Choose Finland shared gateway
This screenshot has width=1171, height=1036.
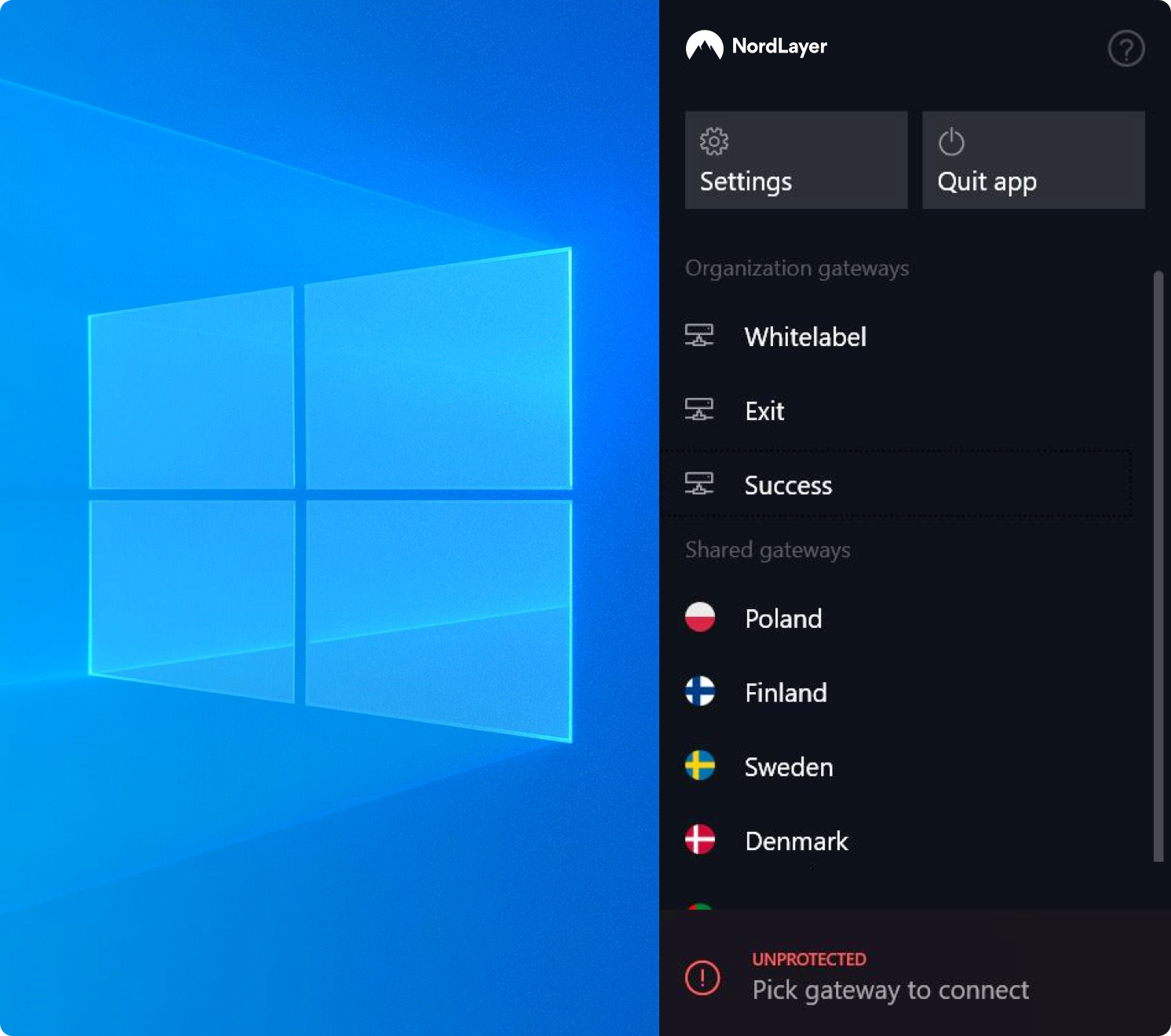point(786,692)
